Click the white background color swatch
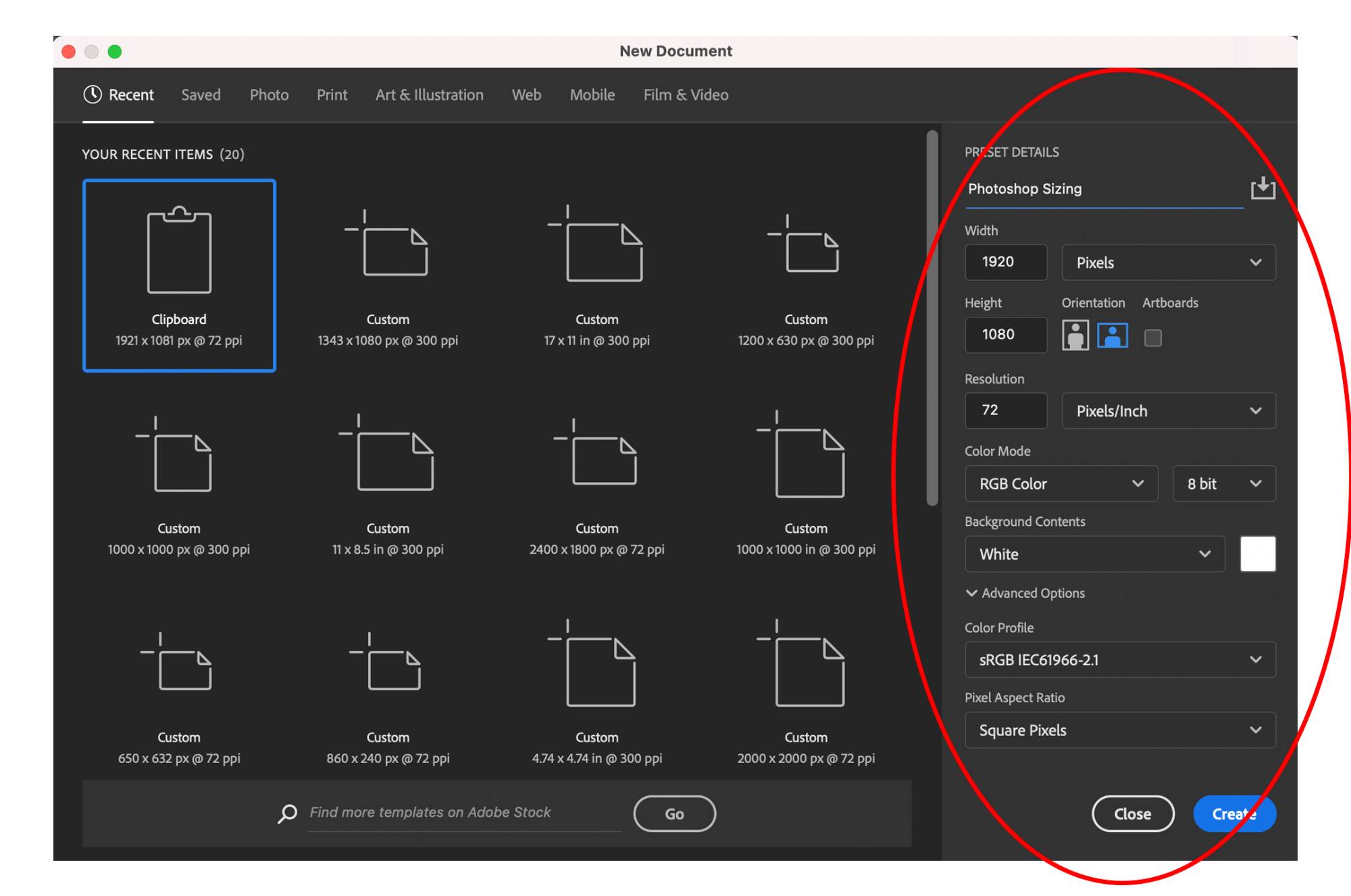1351x896 pixels. click(1257, 554)
